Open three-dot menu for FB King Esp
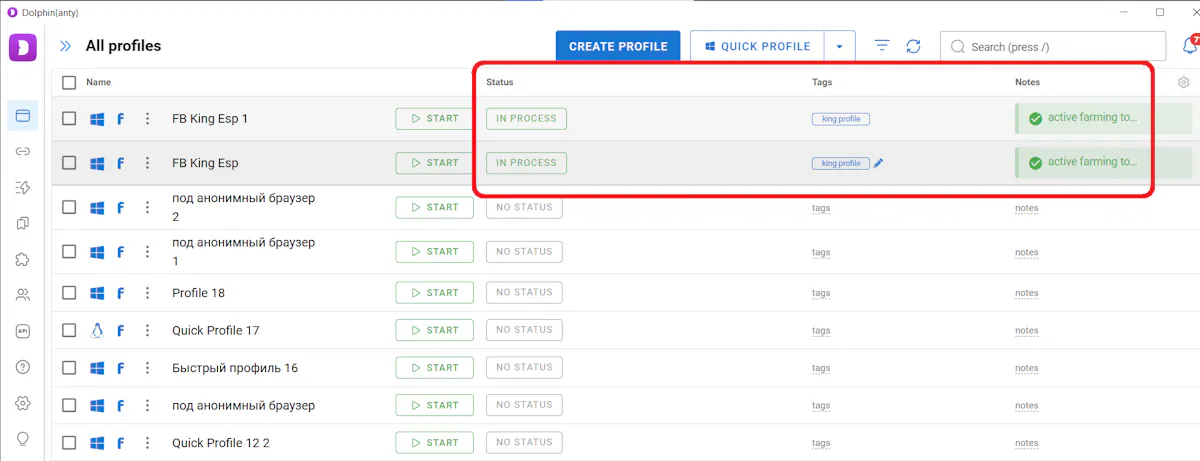The image size is (1200, 461). pyautogui.click(x=147, y=163)
